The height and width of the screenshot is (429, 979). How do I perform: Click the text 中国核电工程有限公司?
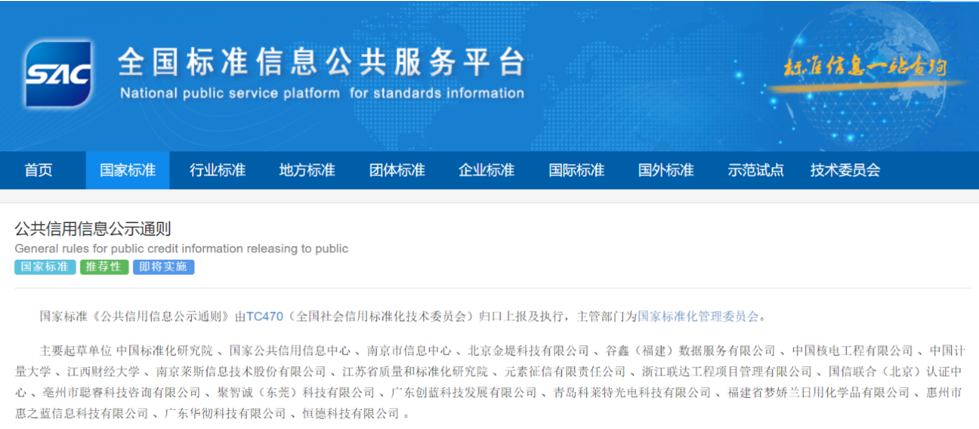[853, 349]
